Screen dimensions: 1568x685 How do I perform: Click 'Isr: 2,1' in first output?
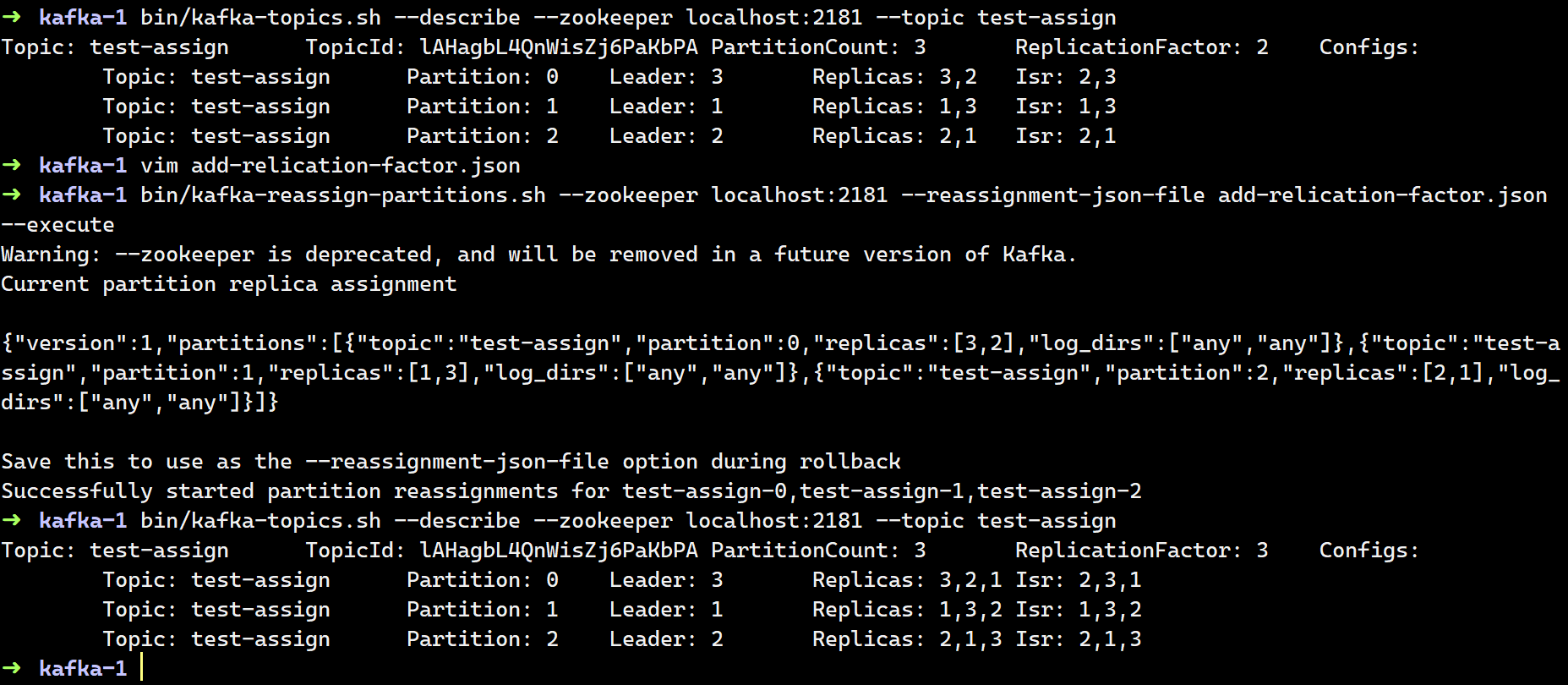tap(1066, 136)
